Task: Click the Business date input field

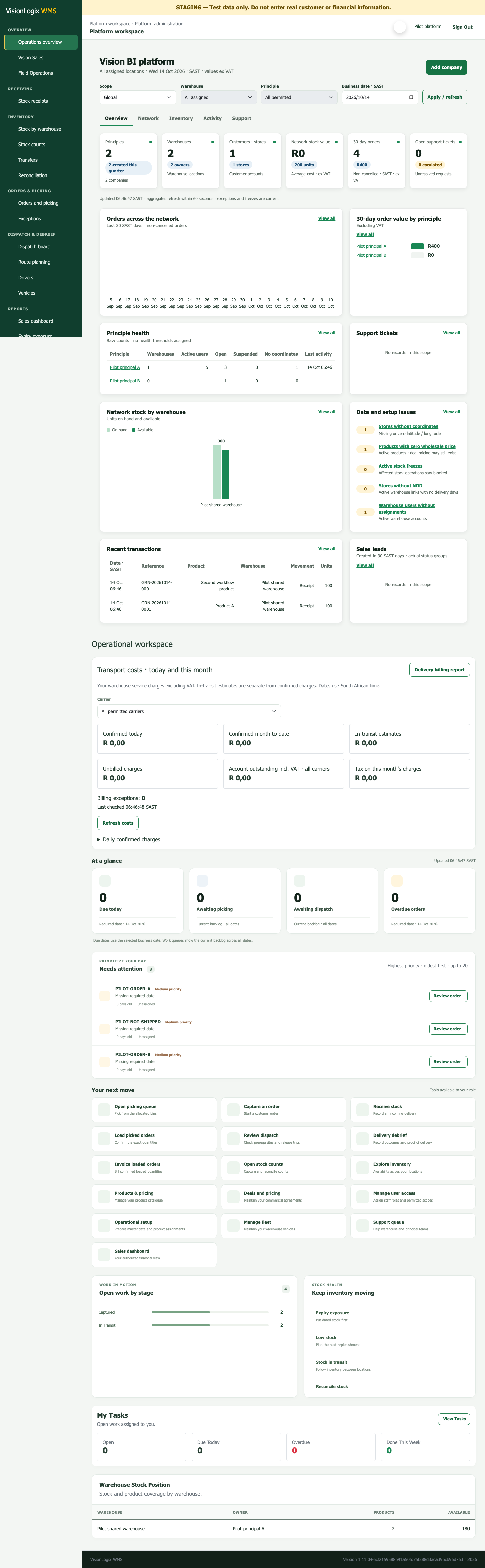Action: [380, 97]
